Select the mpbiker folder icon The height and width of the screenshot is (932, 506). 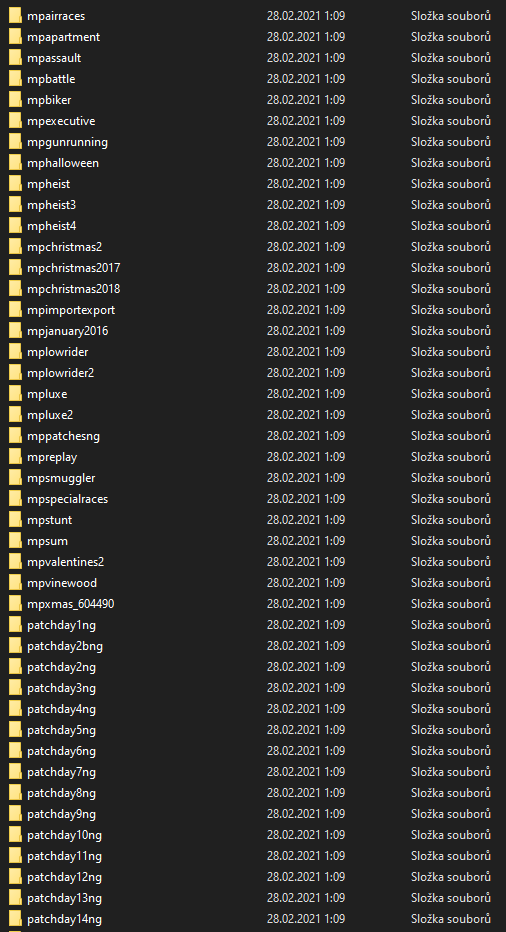tap(15, 100)
